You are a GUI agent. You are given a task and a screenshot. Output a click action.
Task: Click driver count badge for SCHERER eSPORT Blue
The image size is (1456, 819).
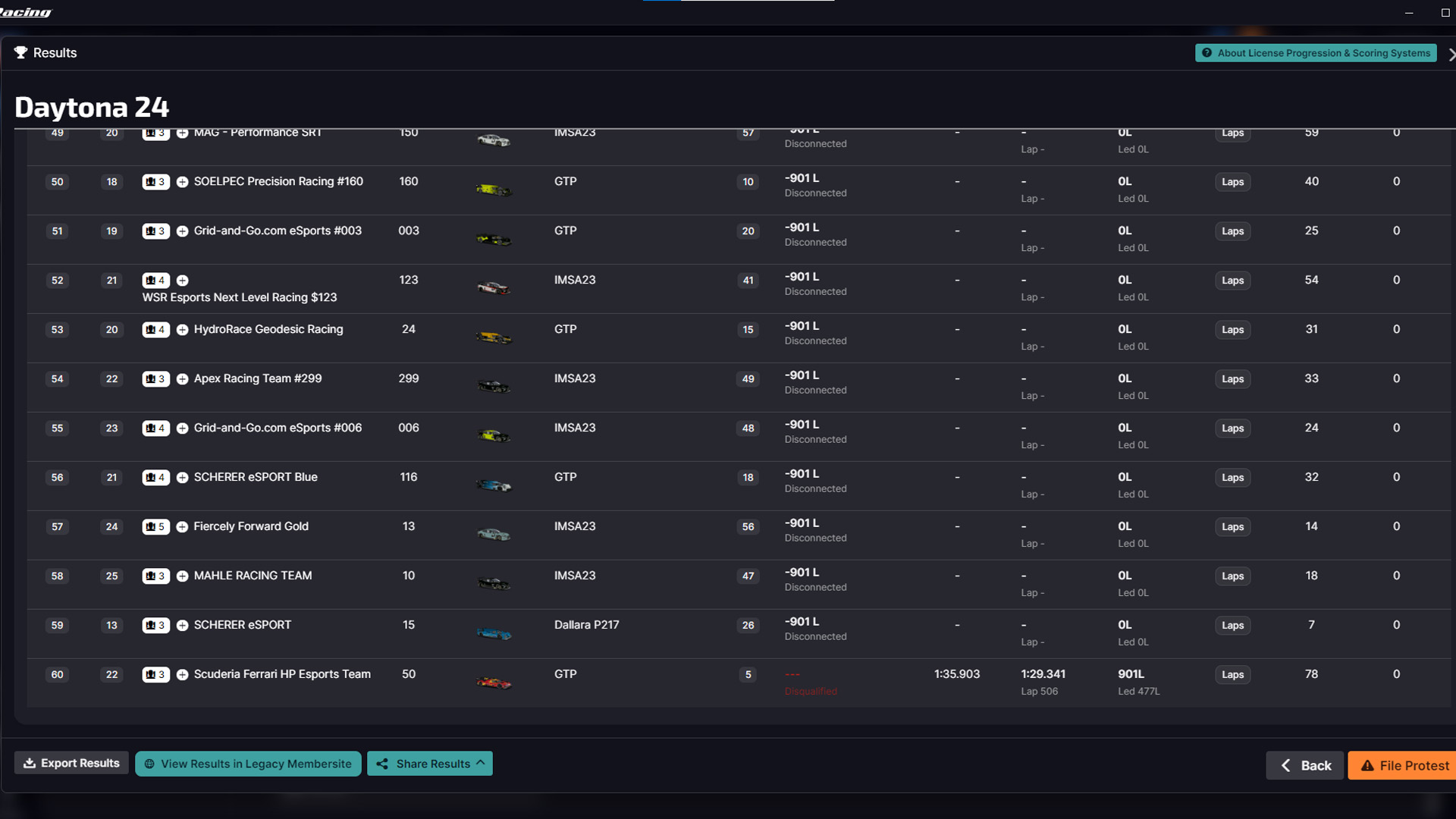[155, 478]
